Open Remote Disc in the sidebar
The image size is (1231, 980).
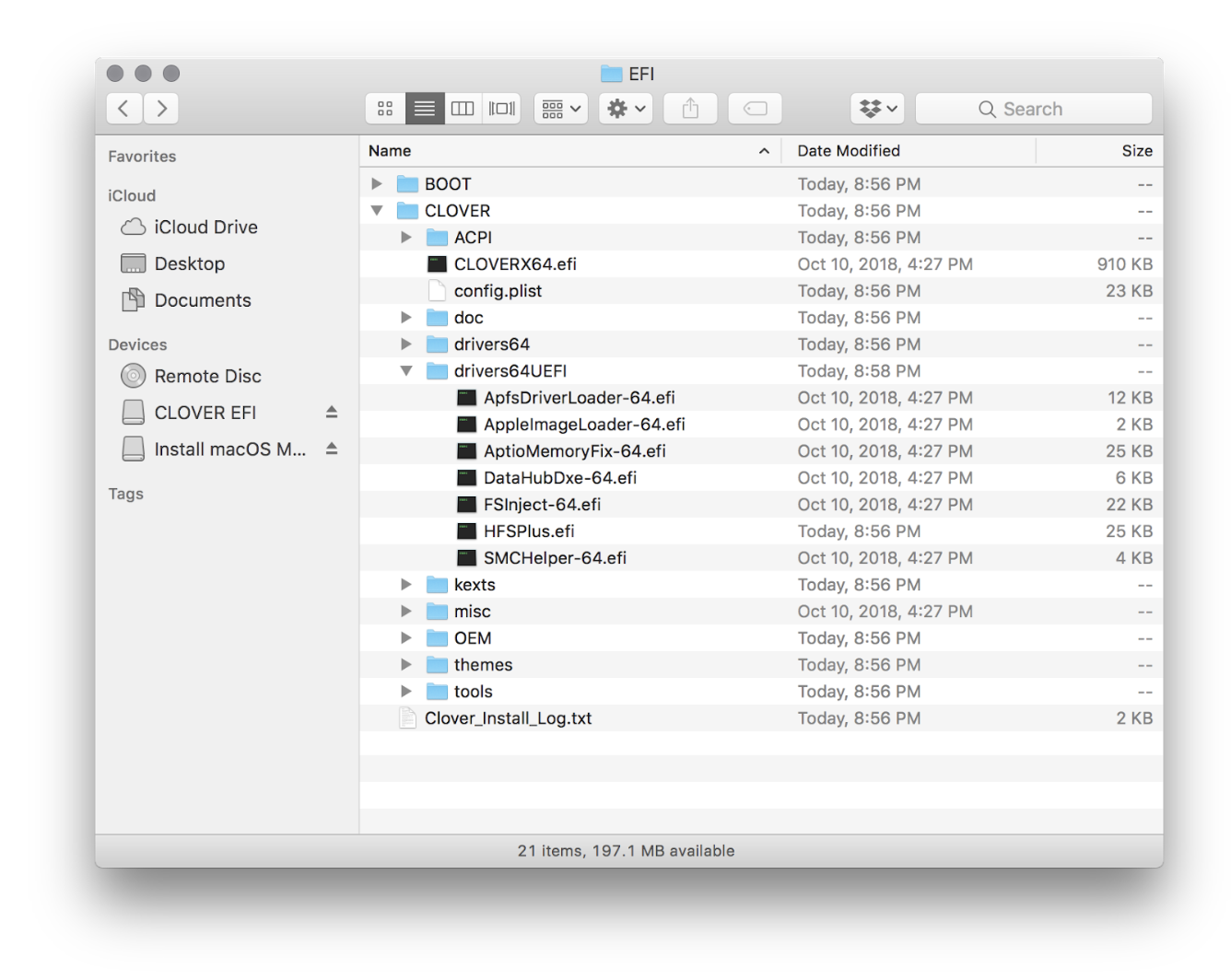192,376
